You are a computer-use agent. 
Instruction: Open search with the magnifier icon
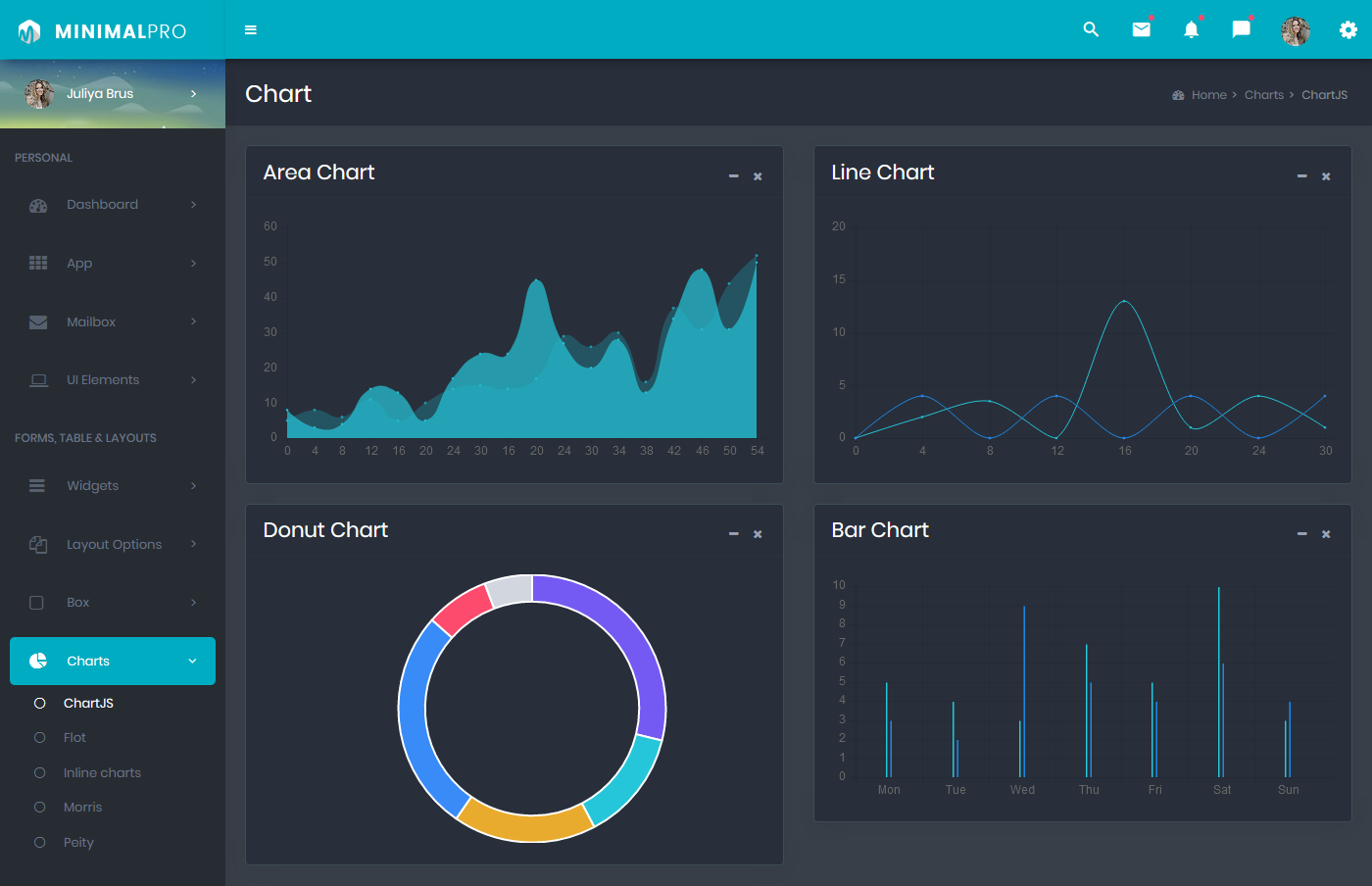(x=1091, y=29)
